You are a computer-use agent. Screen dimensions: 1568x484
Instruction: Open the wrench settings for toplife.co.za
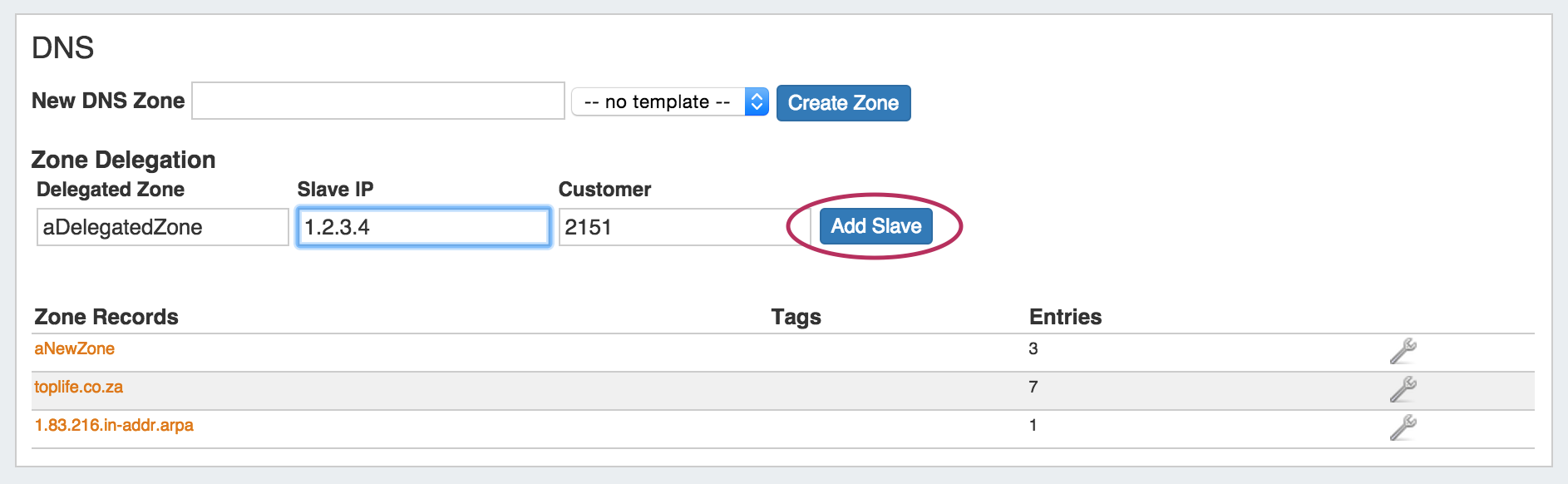pyautogui.click(x=1403, y=389)
